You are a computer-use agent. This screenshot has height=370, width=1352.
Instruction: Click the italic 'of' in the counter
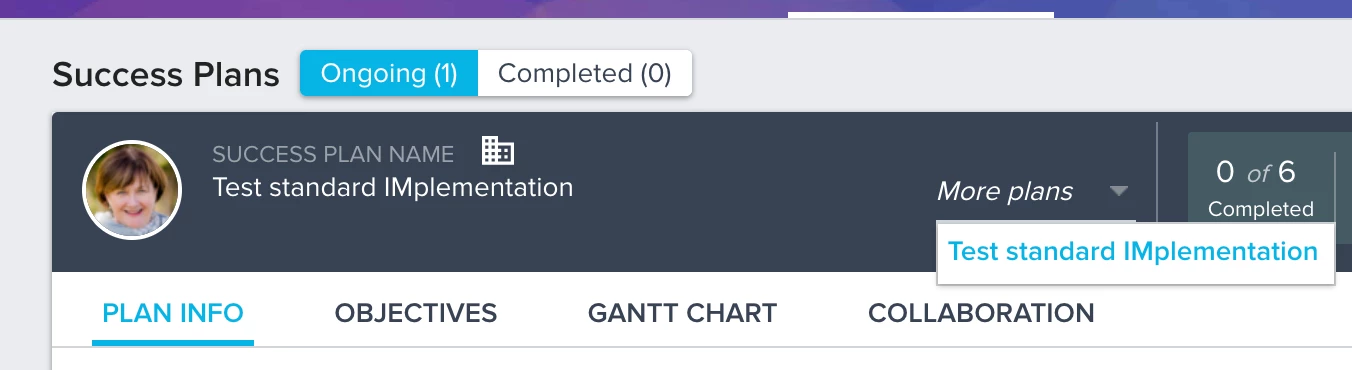(1258, 174)
